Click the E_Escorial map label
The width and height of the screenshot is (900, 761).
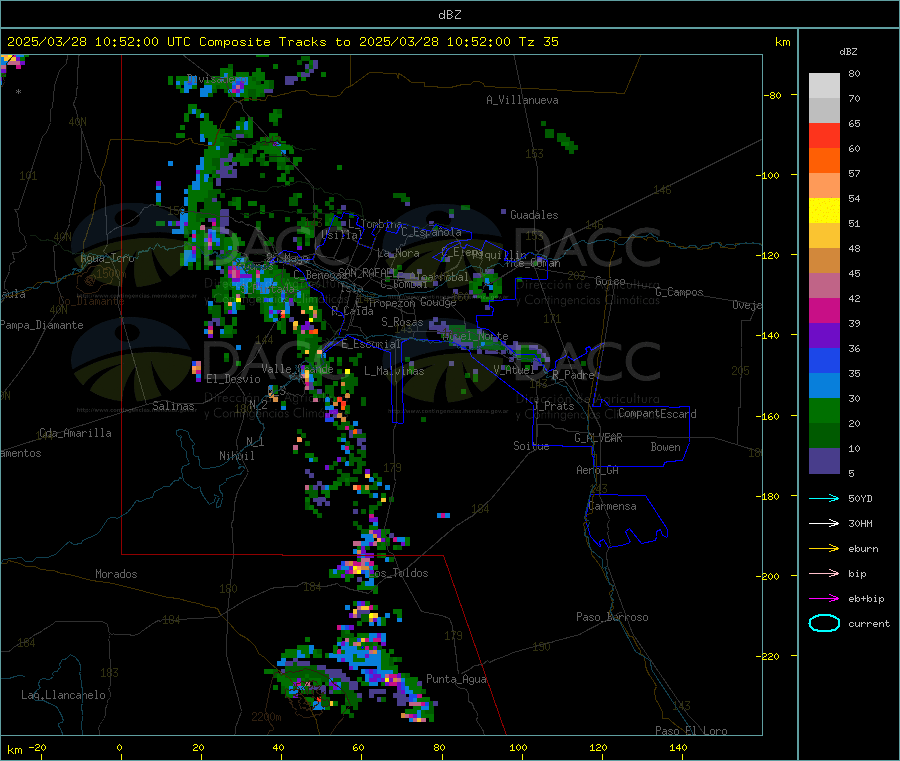point(370,344)
